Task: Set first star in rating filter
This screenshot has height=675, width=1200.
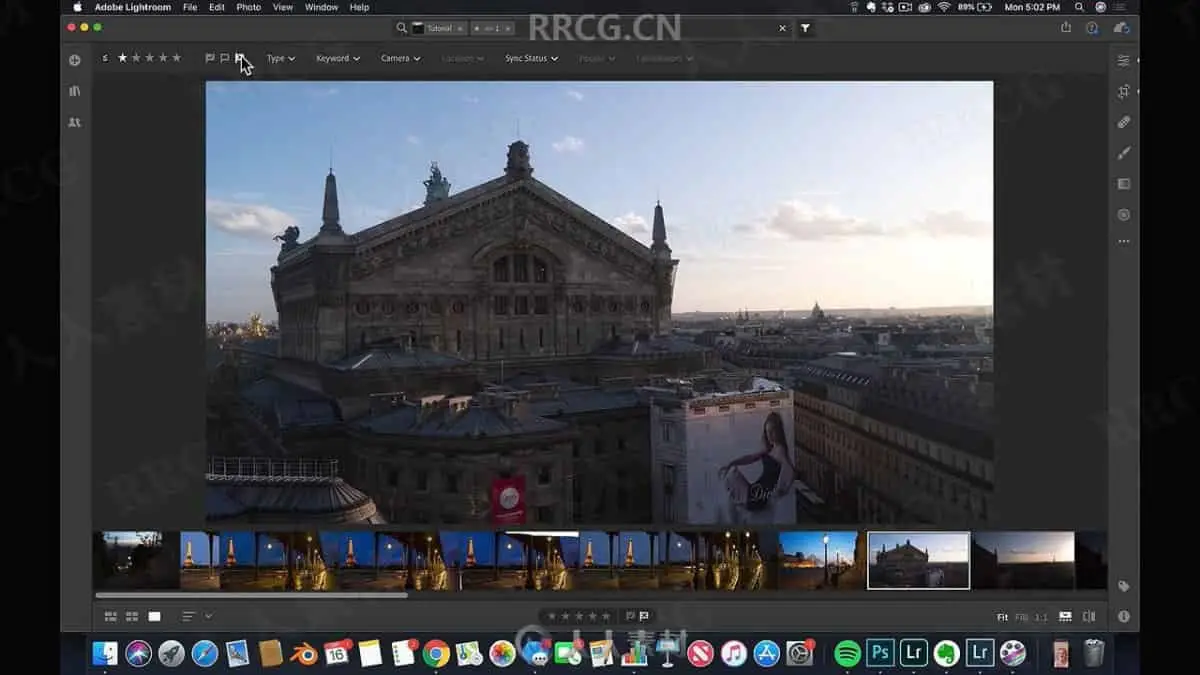Action: coord(123,58)
